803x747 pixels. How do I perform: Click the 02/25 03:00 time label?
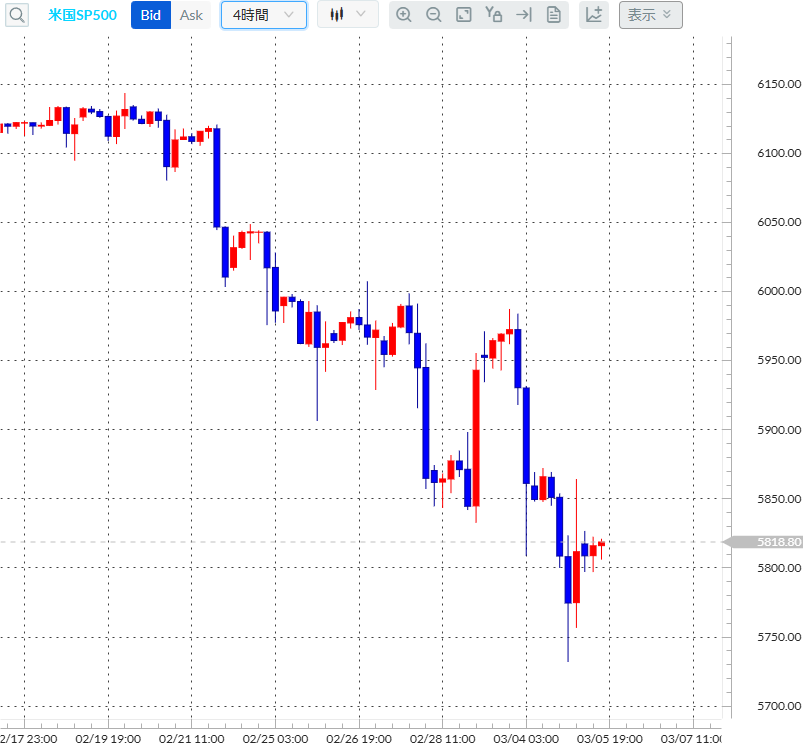tap(276, 739)
